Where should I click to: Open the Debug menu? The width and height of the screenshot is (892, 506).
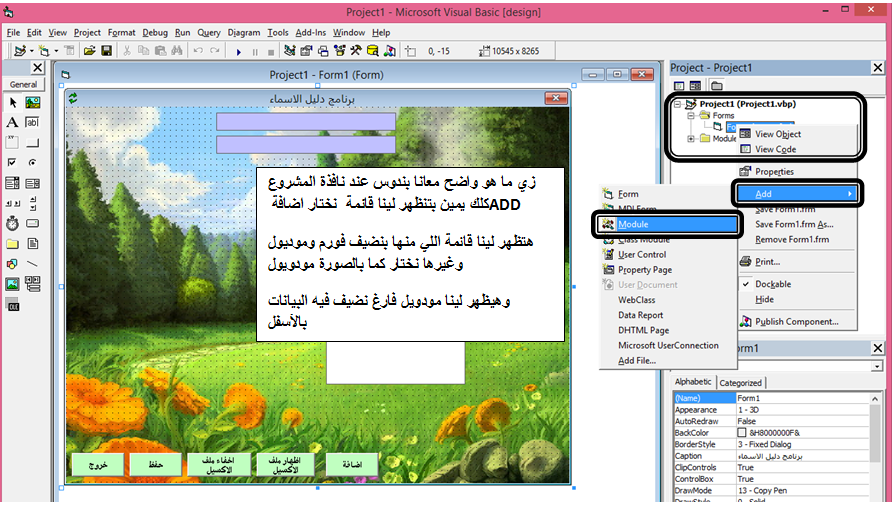[155, 33]
